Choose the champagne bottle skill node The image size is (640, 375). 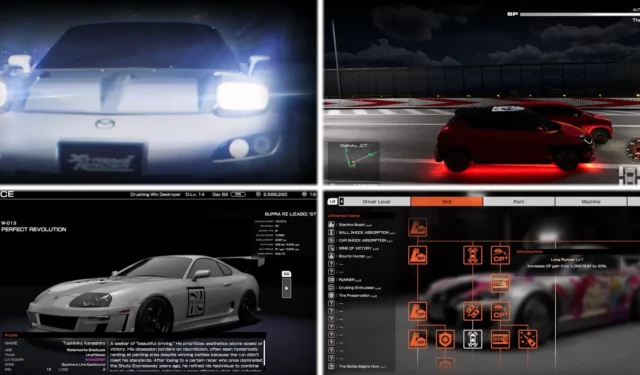pos(528,339)
